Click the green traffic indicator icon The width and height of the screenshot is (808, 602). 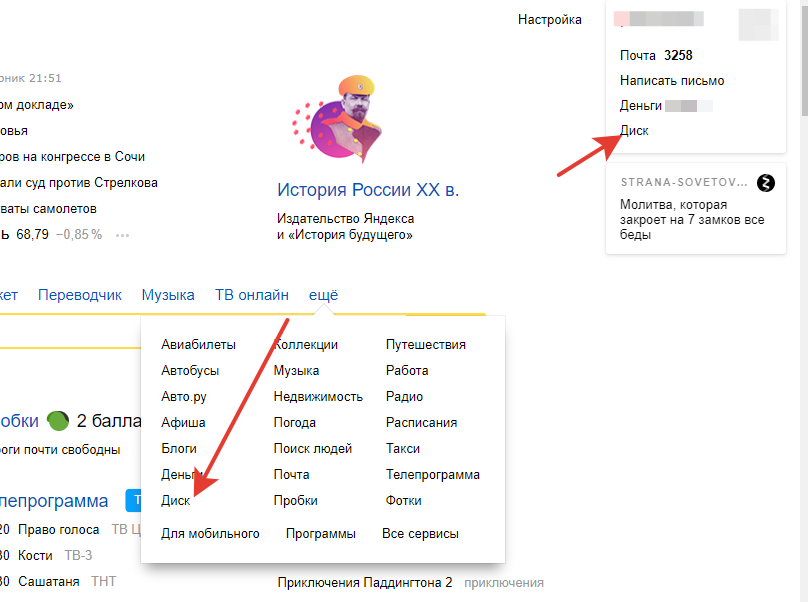[57, 421]
